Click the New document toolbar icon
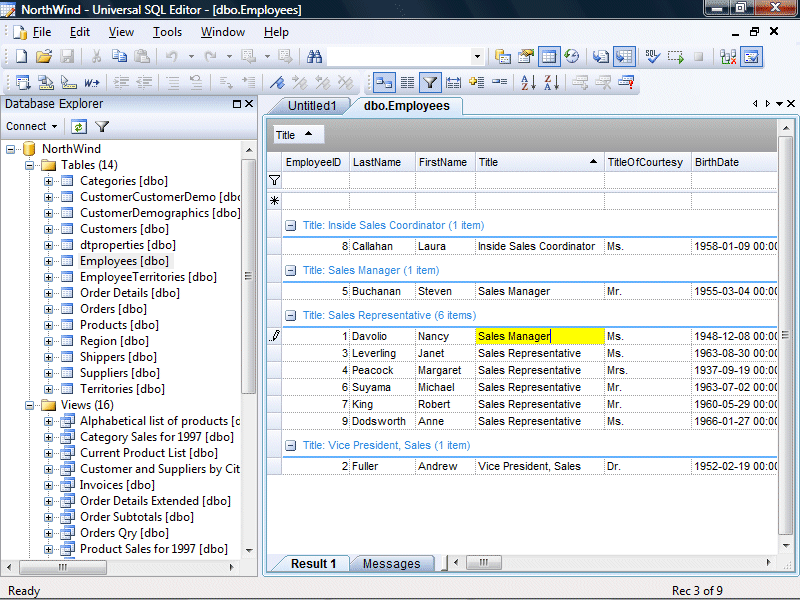 [x=21, y=57]
